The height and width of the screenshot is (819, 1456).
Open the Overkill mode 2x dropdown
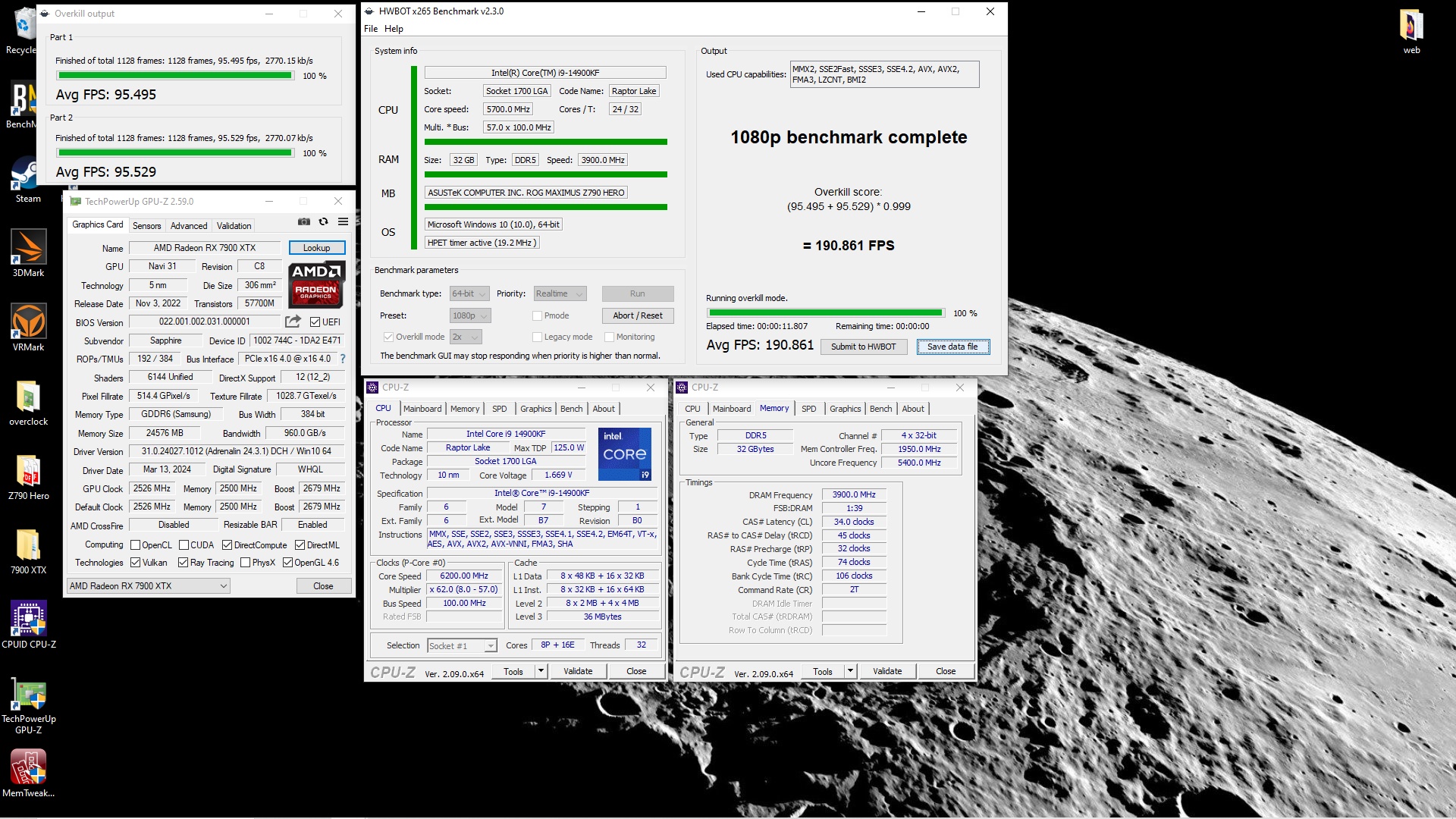pos(466,337)
